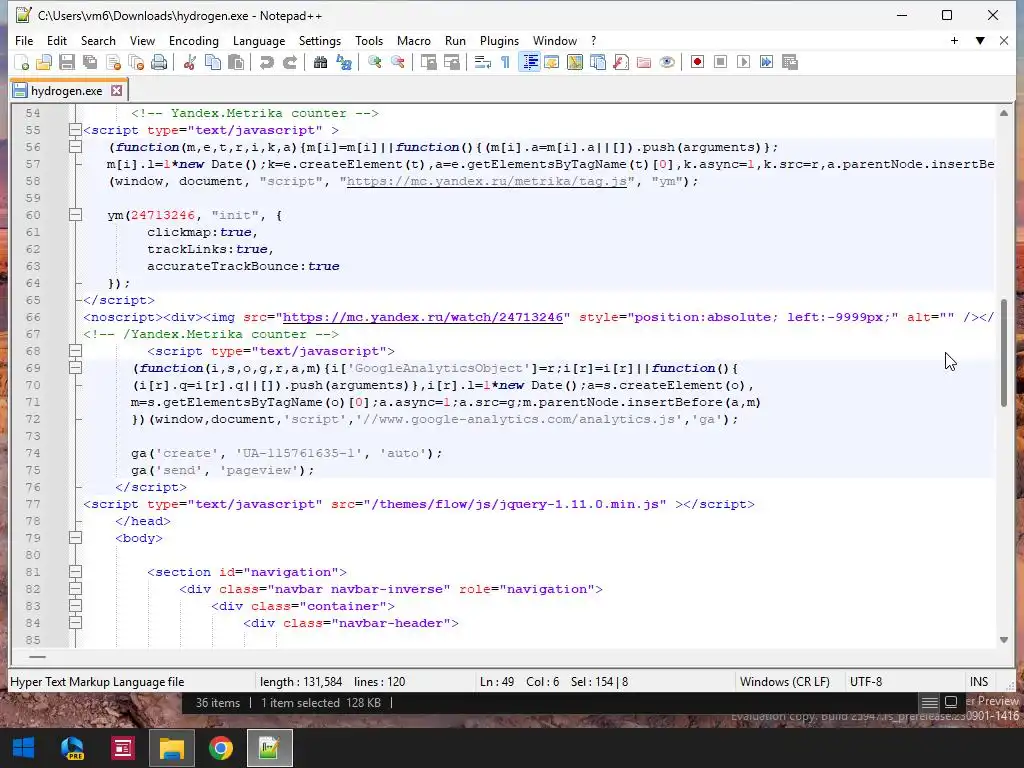Viewport: 1024px width, 768px height.
Task: Create a new document via toolbar icon
Action: pyautogui.click(x=22, y=62)
